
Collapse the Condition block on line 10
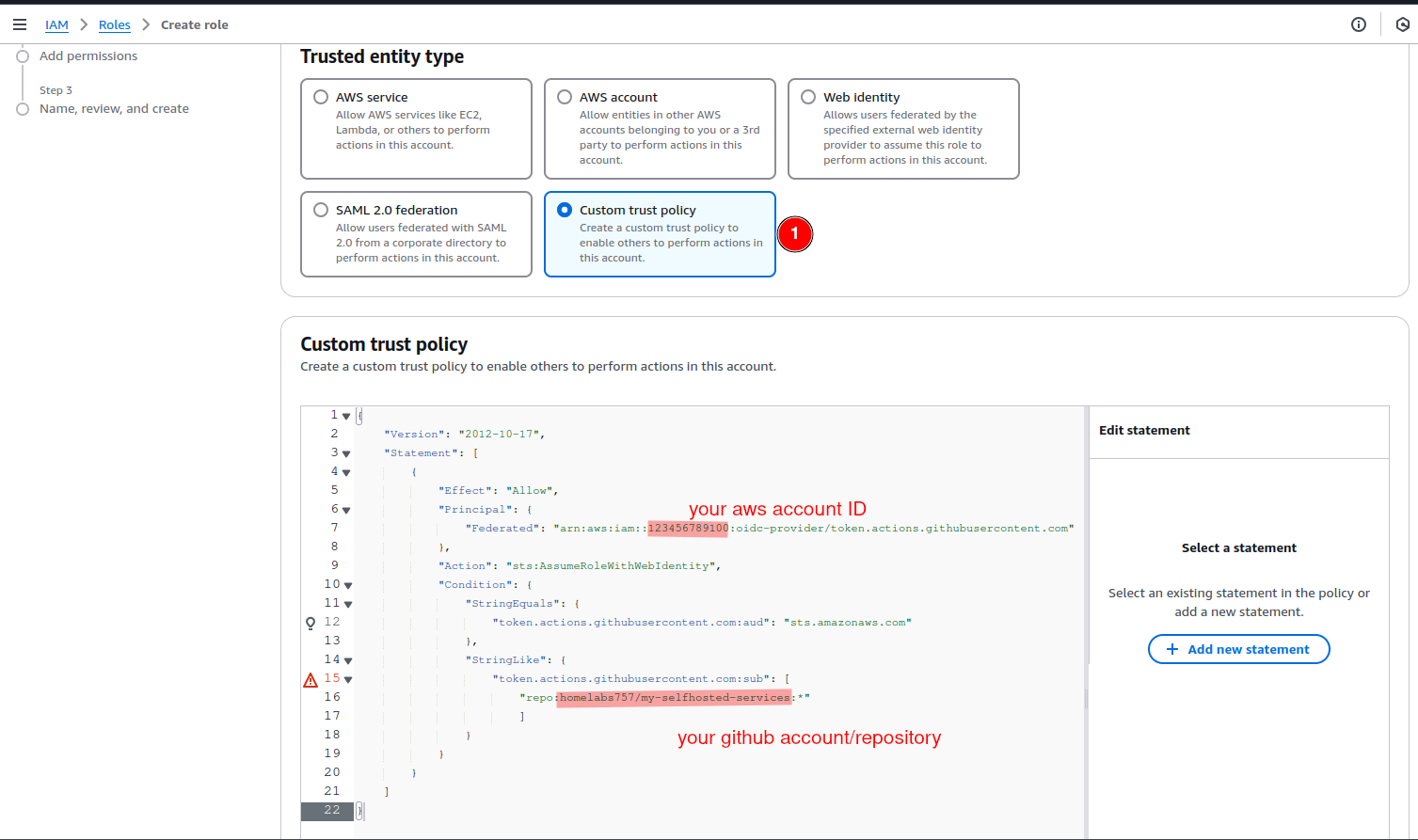click(x=348, y=585)
